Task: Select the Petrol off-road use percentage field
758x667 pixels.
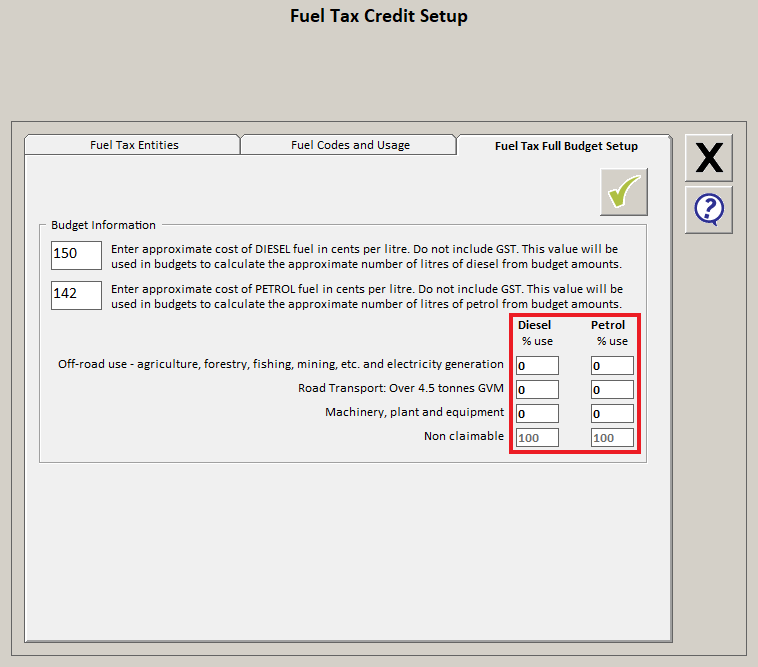Action: [x=612, y=365]
